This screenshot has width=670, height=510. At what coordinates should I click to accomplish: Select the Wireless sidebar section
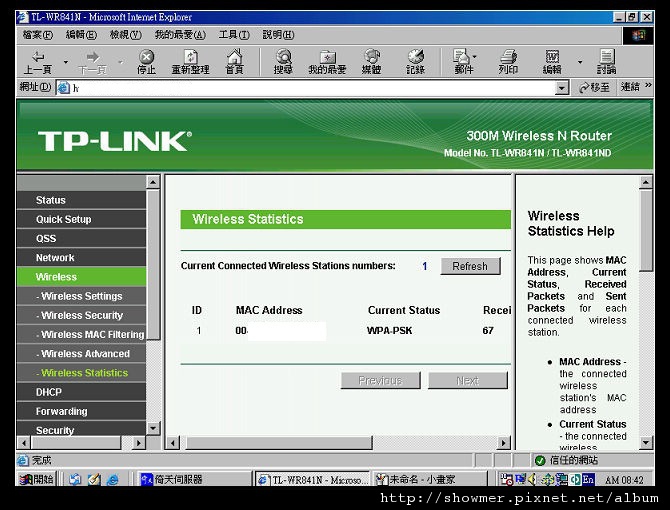pyautogui.click(x=81, y=277)
